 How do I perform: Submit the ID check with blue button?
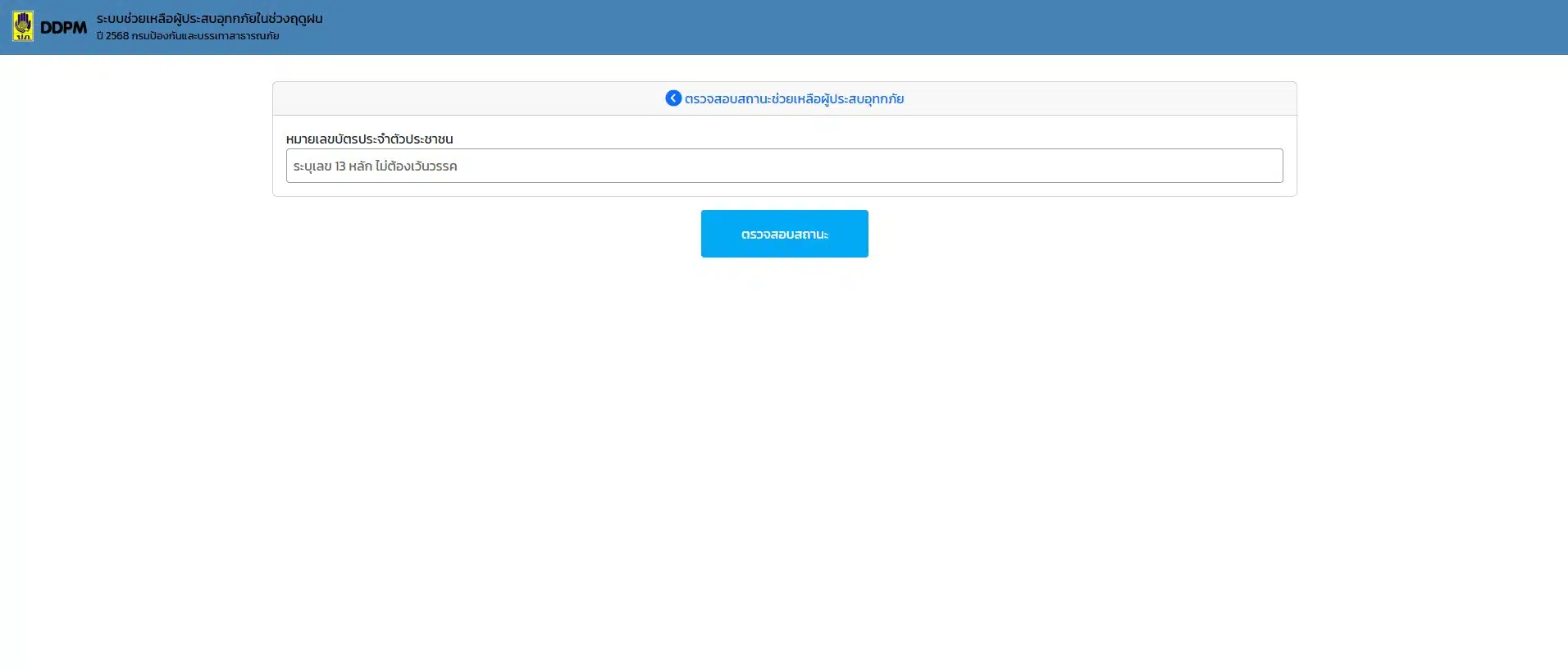click(784, 234)
